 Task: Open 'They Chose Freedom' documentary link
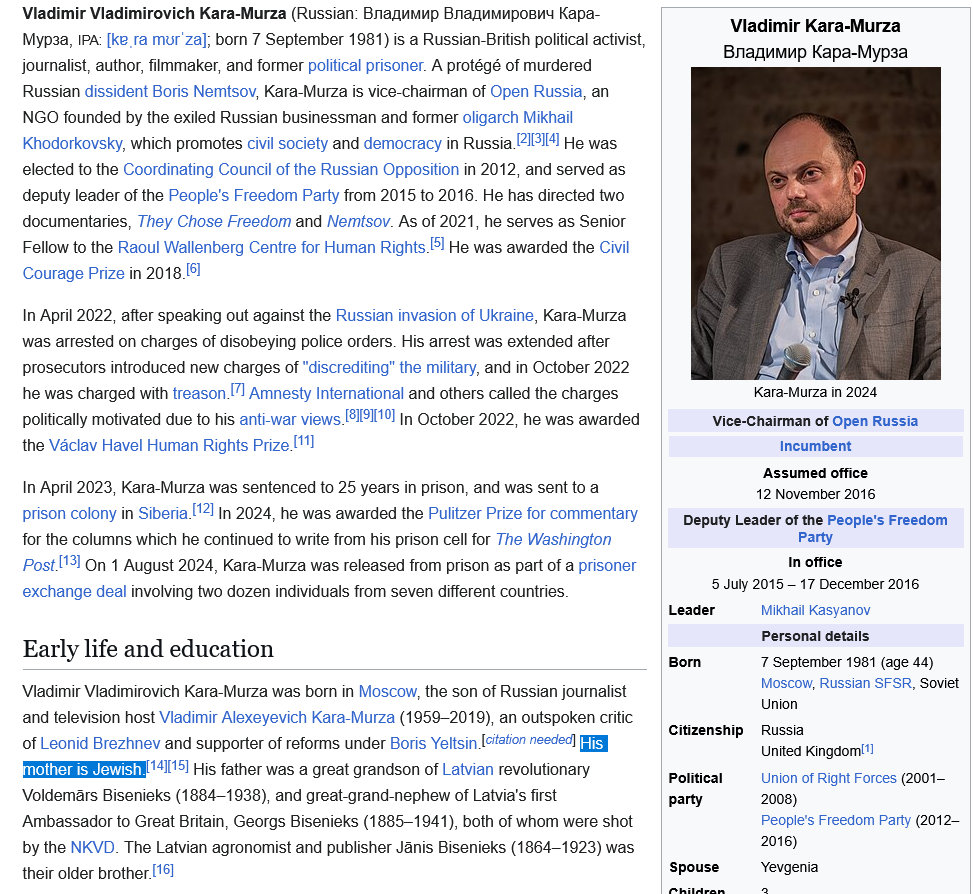(x=214, y=222)
